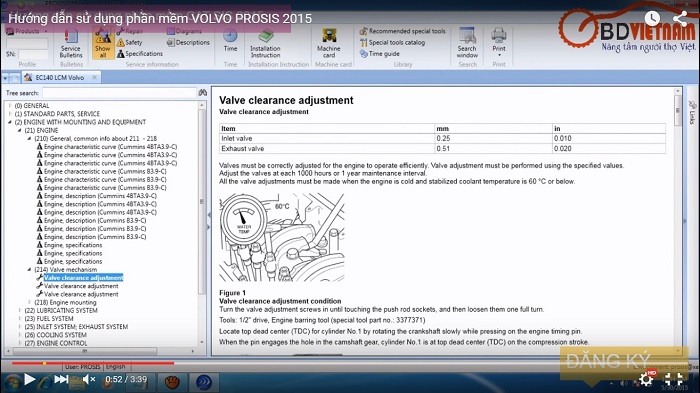700x393 pixels.
Task: Expand the (22) LUBRICATING SYSTEM node
Action: [x=20, y=310]
